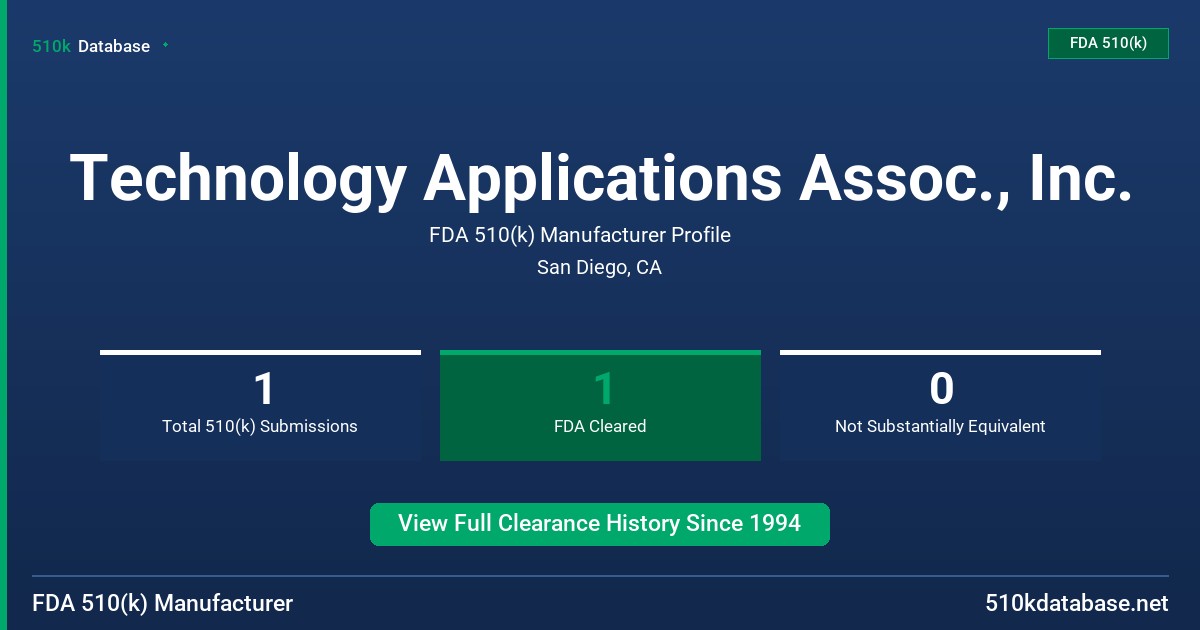Click the green dot beside Database logo

(x=165, y=45)
